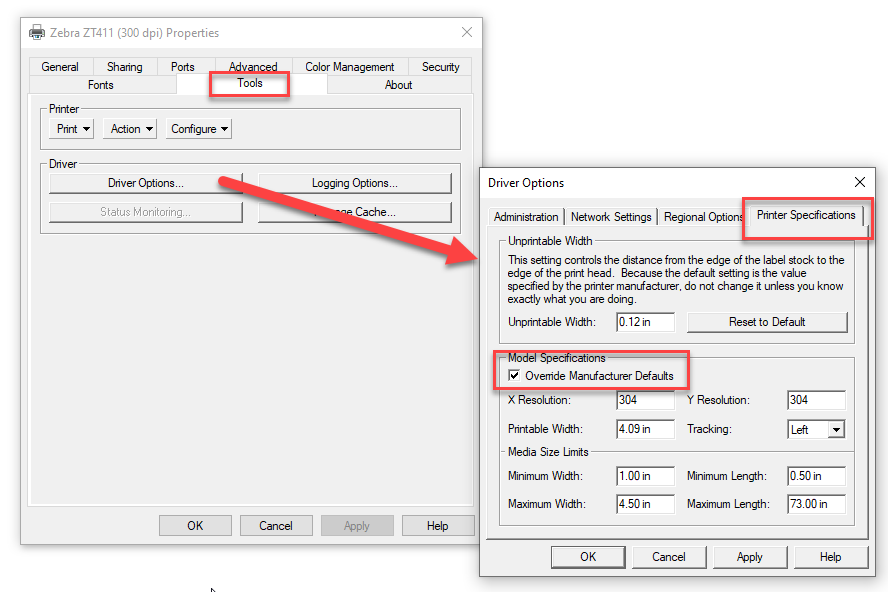The height and width of the screenshot is (592, 888).
Task: Click the "Model Specifications" group label
Action: [557, 357]
